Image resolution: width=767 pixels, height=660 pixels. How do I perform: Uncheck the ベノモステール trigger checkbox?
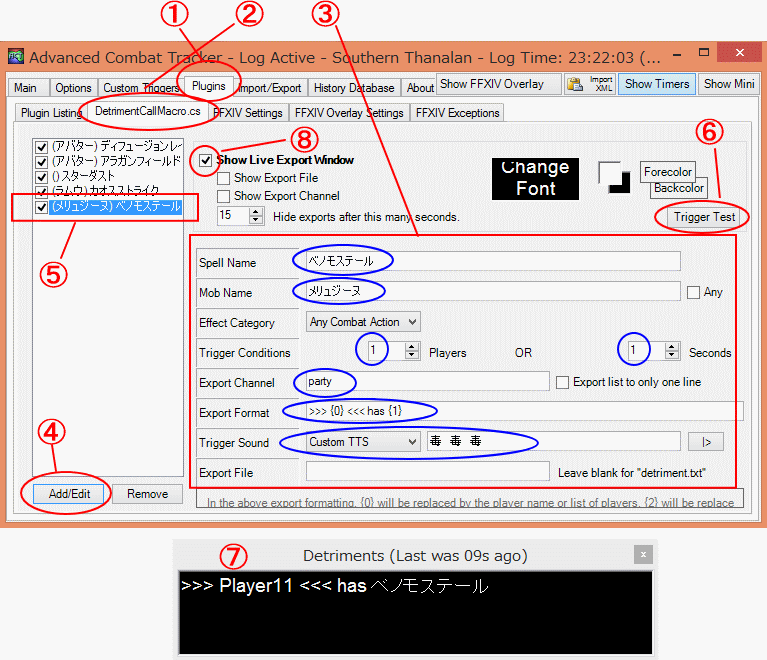click(42, 206)
